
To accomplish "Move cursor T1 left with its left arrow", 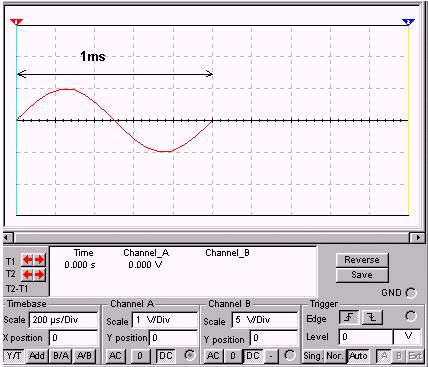I will tap(28, 260).
